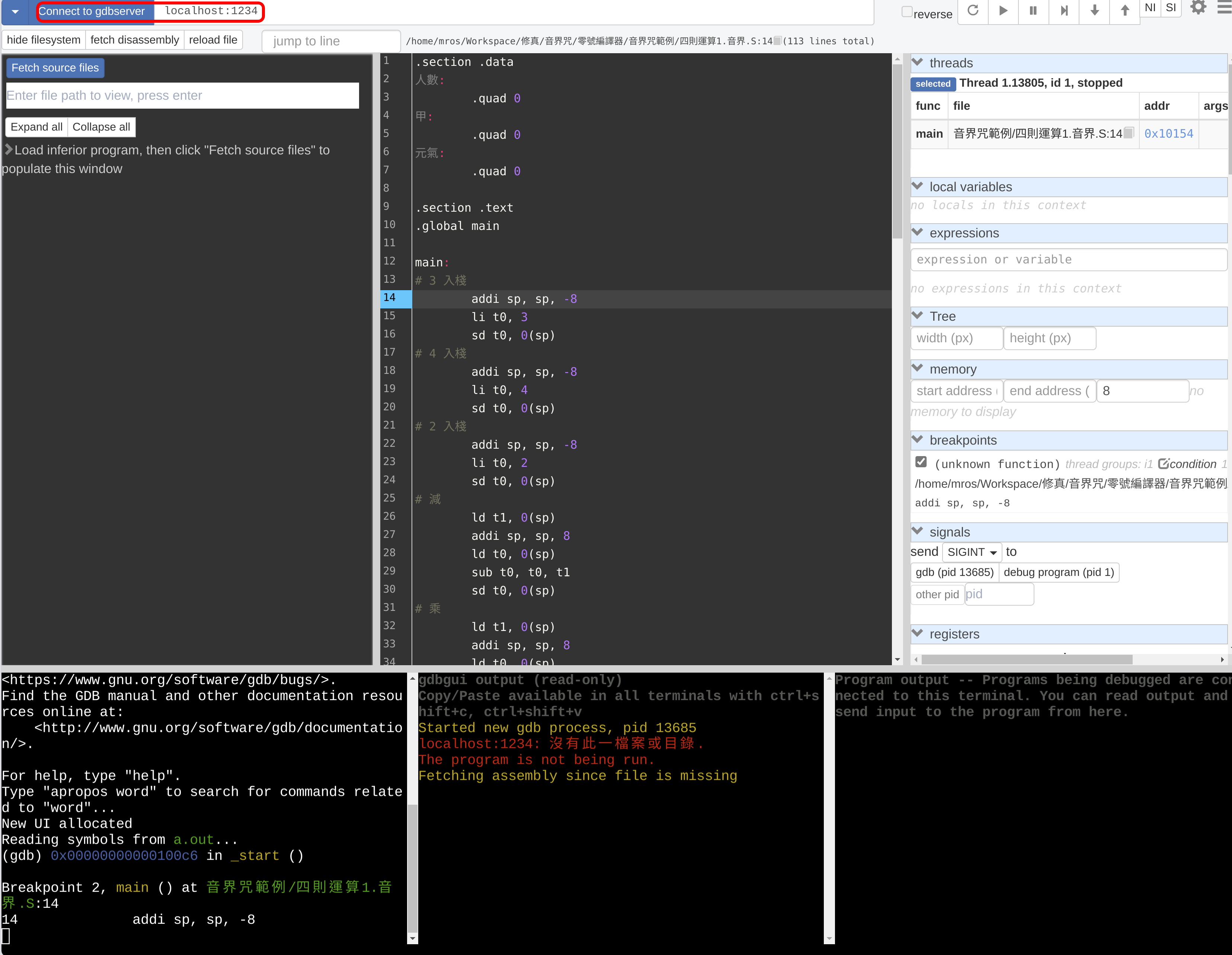1232x955 pixels.
Task: Collapse the threads panel
Action: point(918,63)
